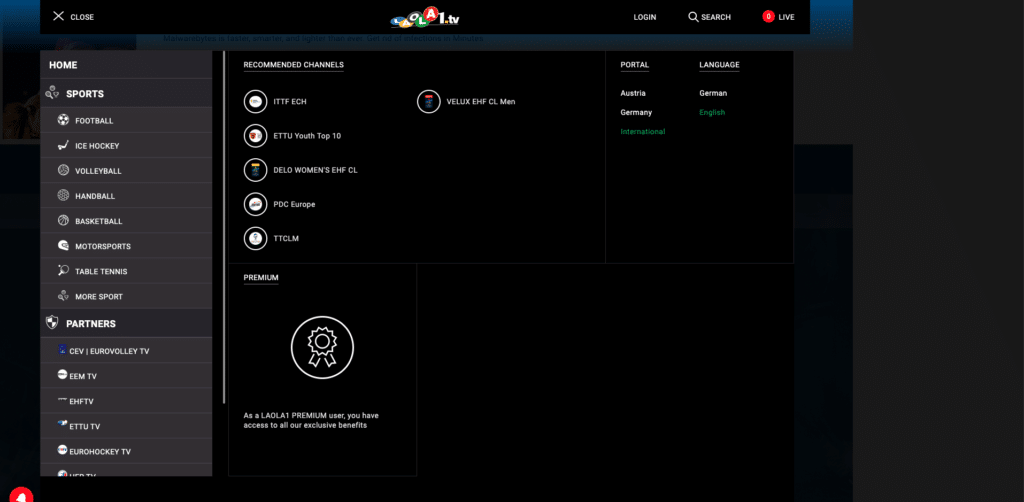Select the Austria portal
Image resolution: width=1024 pixels, height=502 pixels.
[x=633, y=93]
